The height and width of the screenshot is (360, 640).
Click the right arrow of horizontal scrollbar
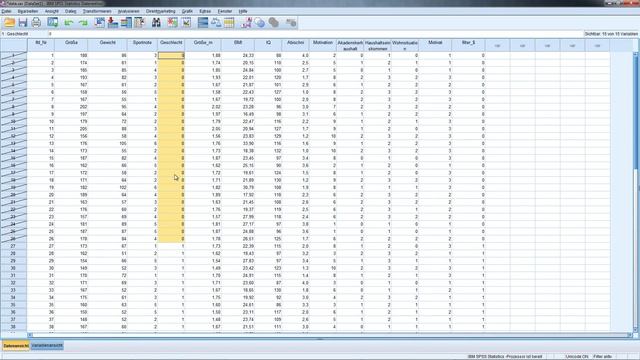(x=629, y=335)
